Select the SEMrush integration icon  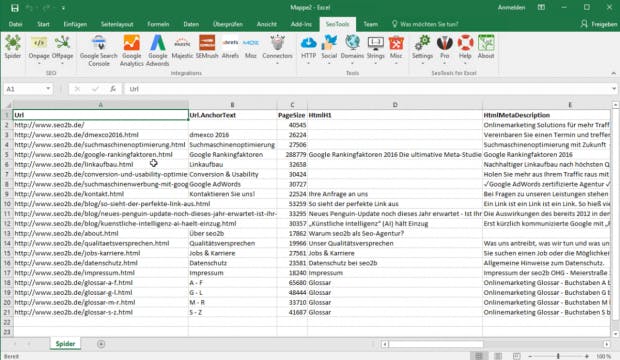coord(207,47)
